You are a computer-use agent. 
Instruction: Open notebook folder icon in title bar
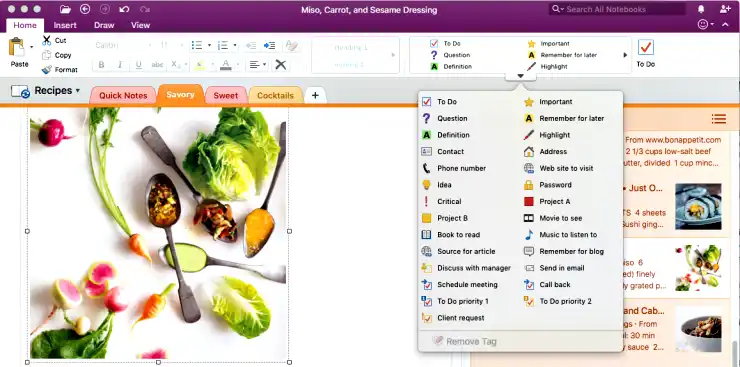65,9
